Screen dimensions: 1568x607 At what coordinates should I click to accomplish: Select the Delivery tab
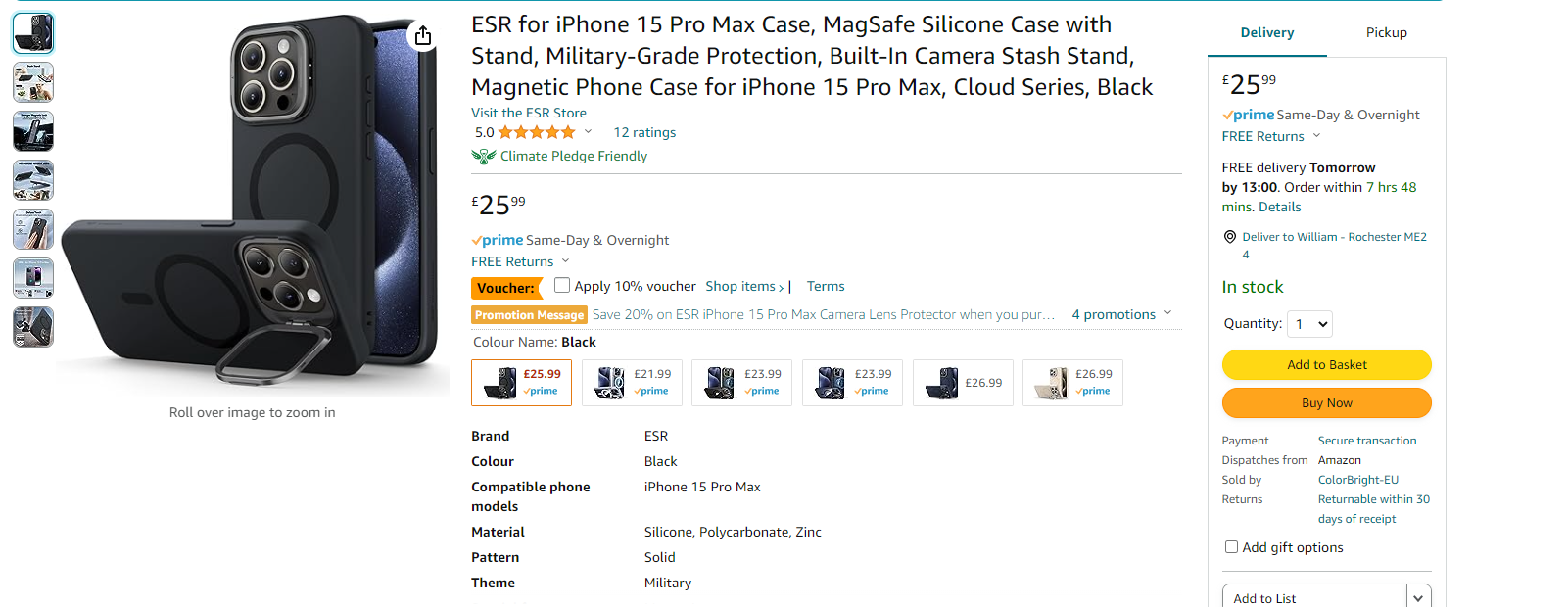pos(1267,32)
